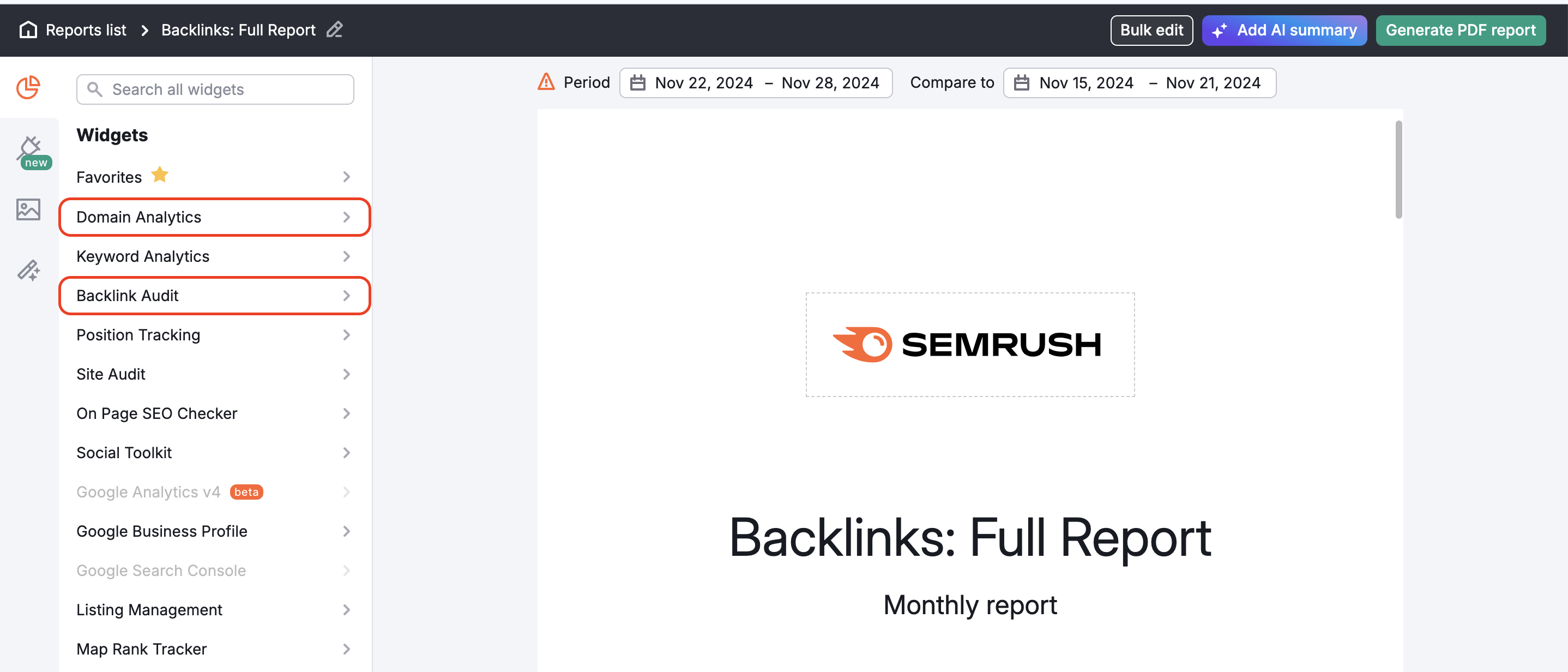The image size is (1568, 672).
Task: Expand the Google Business Profile chevron
Action: pos(346,531)
